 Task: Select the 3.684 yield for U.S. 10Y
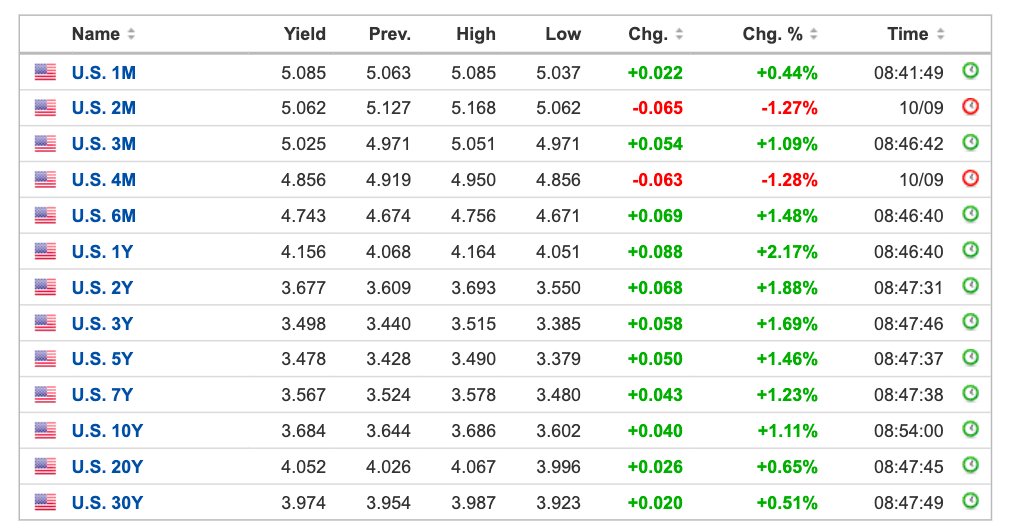303,430
